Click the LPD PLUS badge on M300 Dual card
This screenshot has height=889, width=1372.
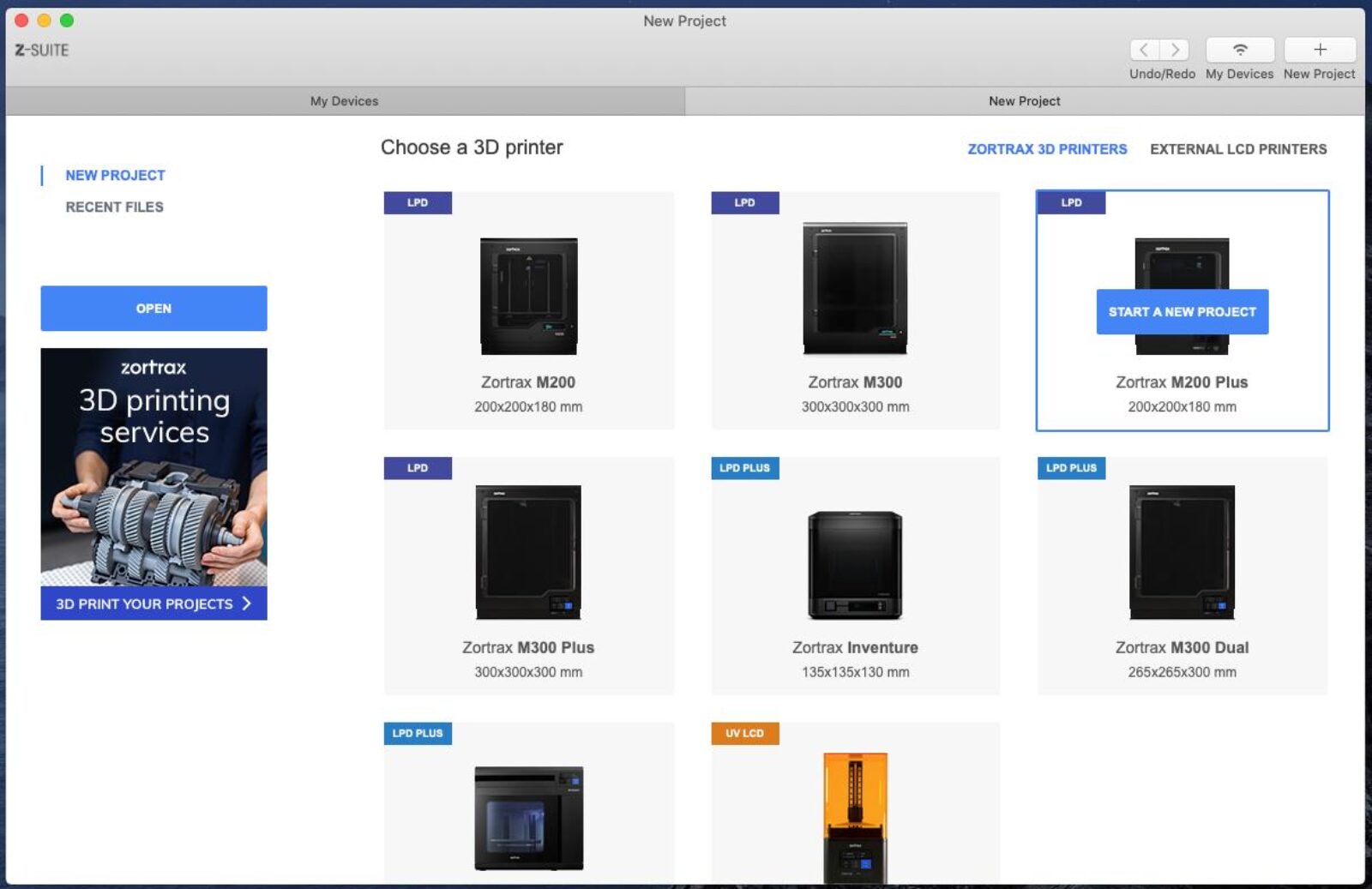1071,468
